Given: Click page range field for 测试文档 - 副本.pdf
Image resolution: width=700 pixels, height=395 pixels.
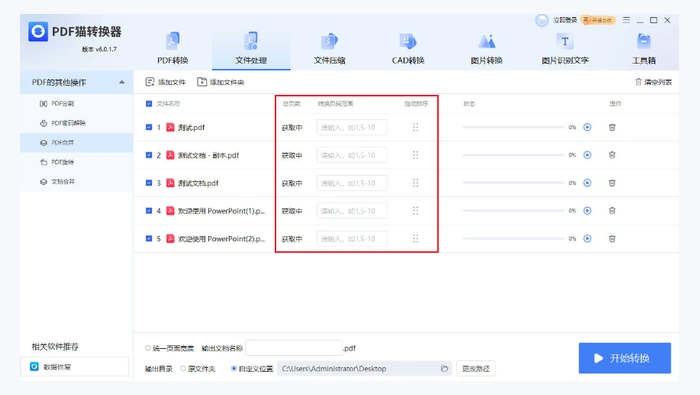Looking at the screenshot, I should pyautogui.click(x=352, y=155).
